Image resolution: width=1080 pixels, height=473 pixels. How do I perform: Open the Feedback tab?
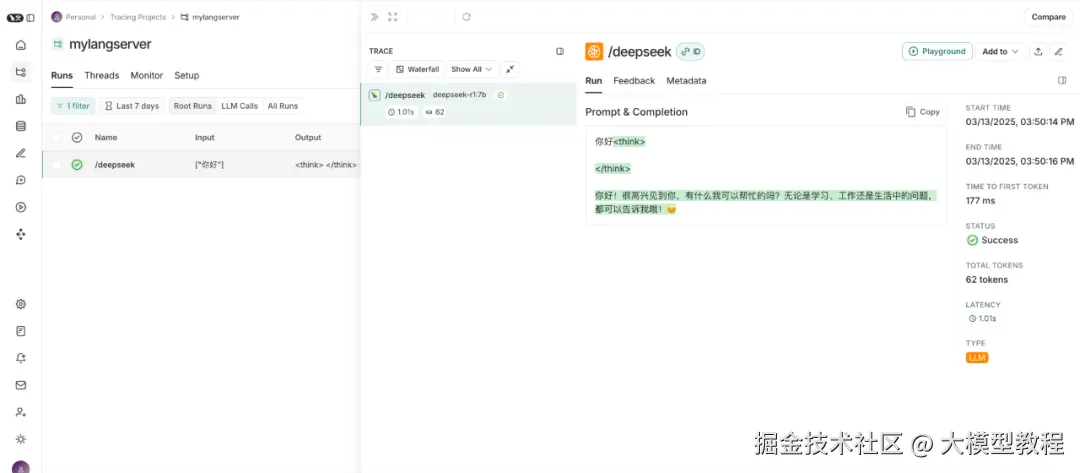click(x=634, y=81)
